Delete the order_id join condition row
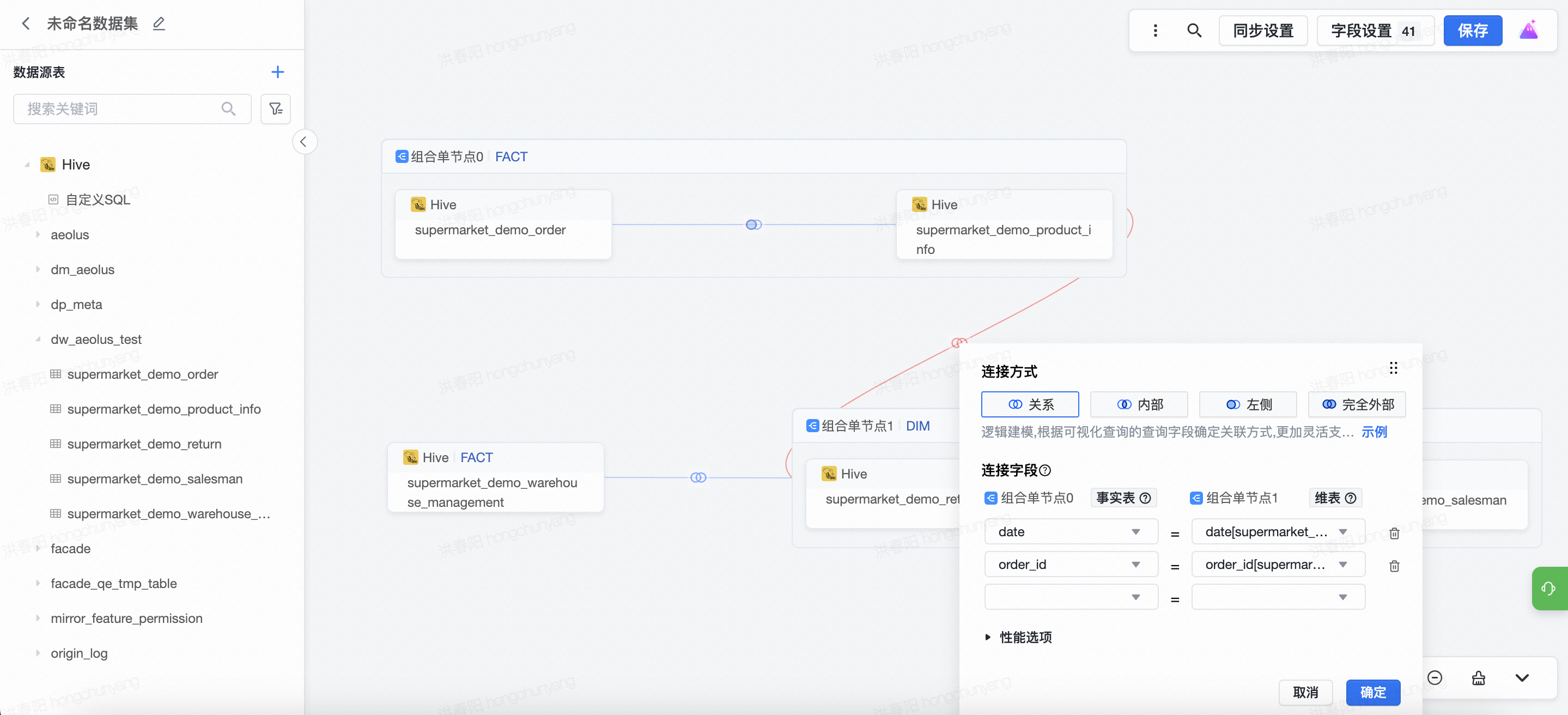Viewport: 1568px width, 715px height. (x=1394, y=566)
